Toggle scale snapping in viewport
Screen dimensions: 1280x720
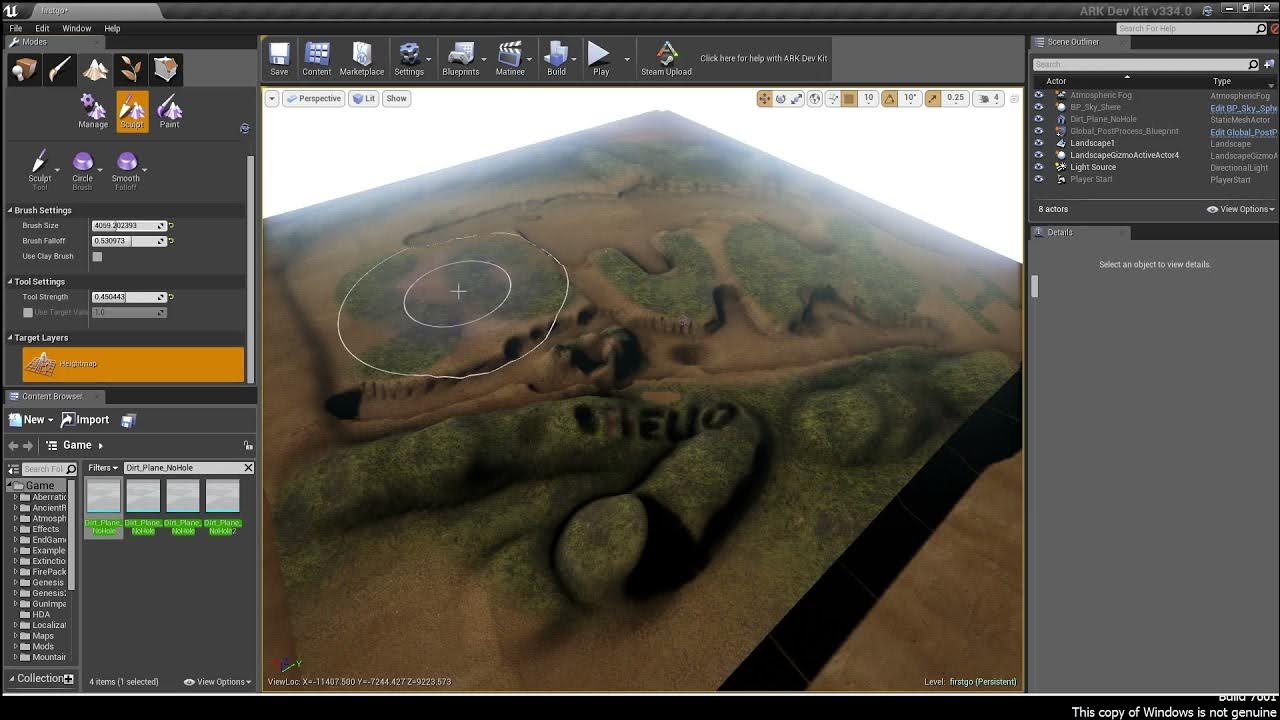932,98
